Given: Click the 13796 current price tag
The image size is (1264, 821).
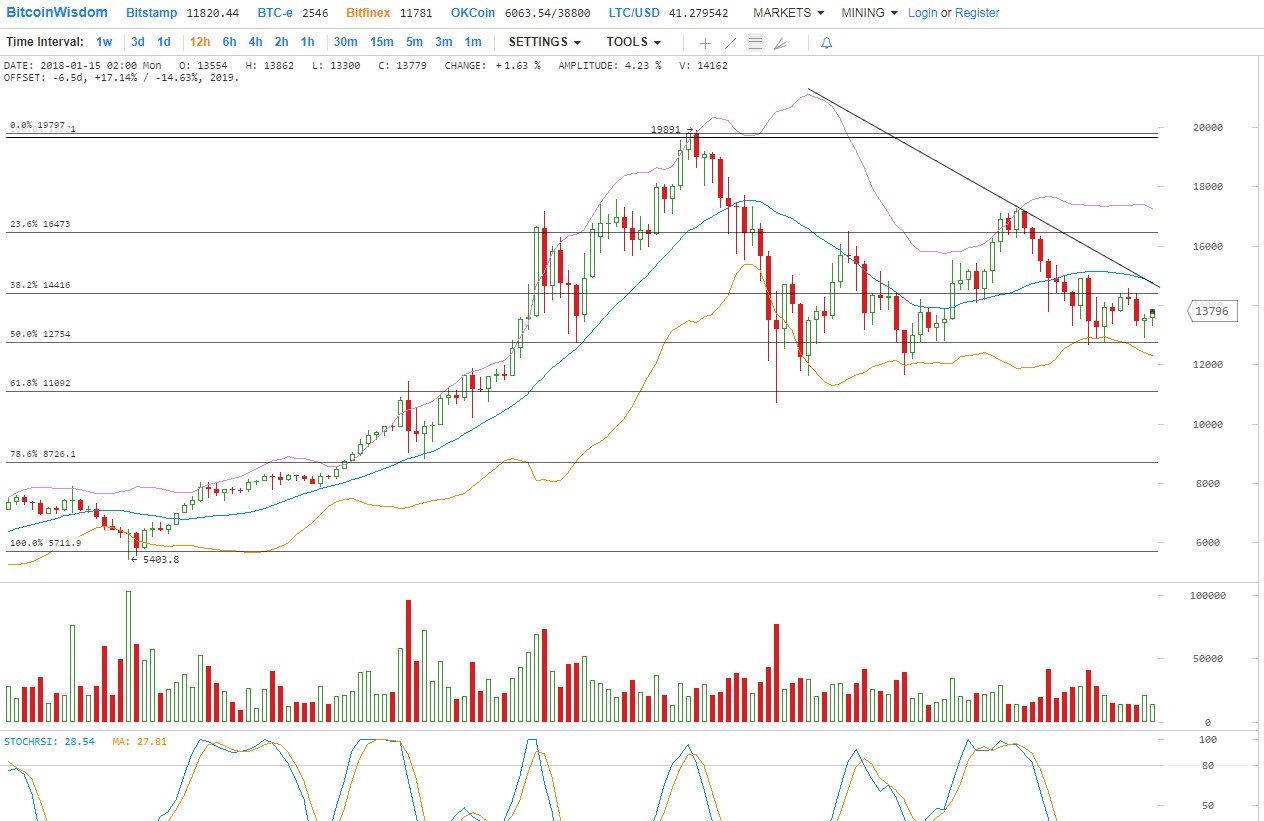Looking at the screenshot, I should click(x=1212, y=312).
